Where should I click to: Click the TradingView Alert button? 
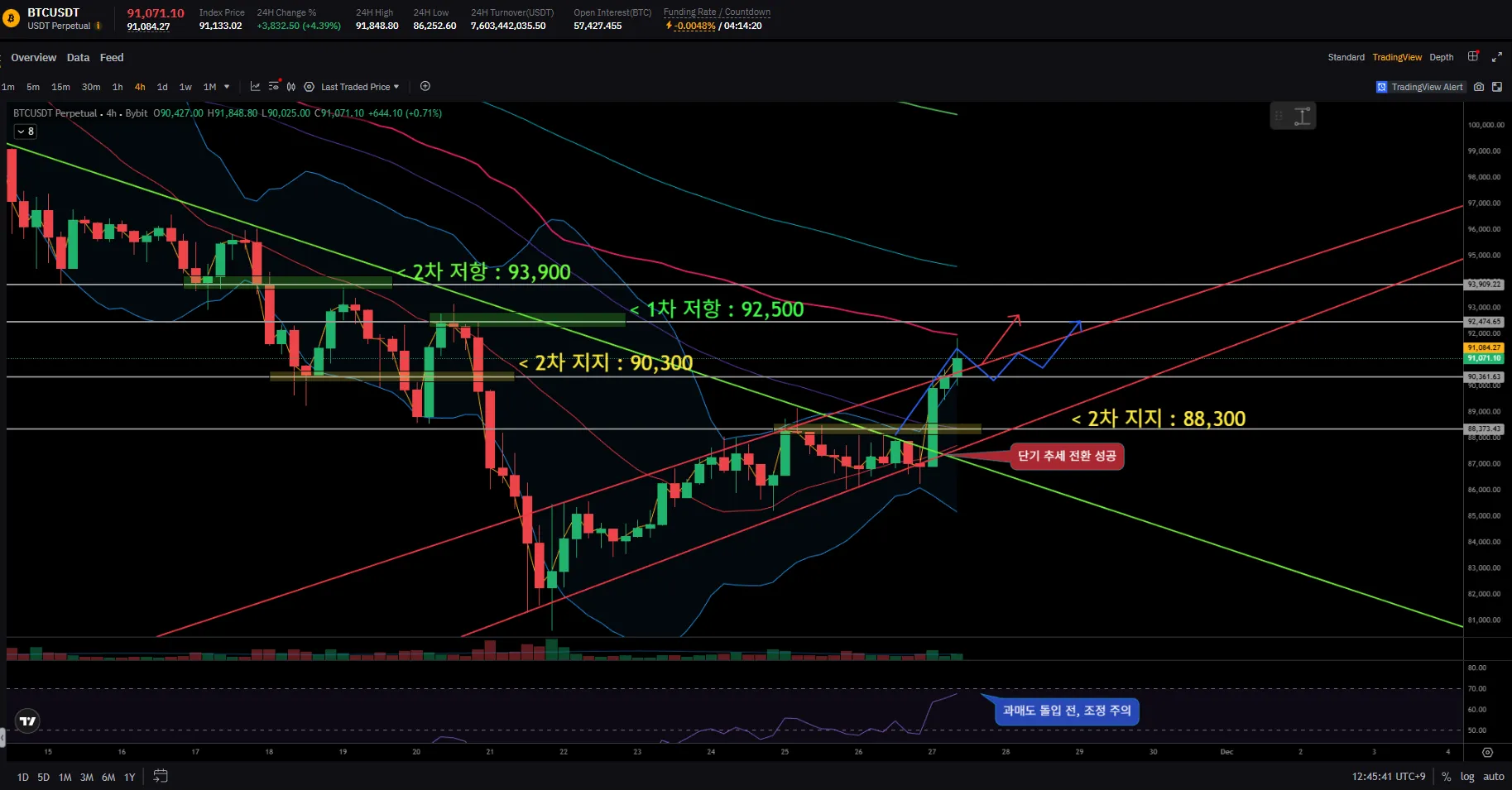(x=1419, y=87)
